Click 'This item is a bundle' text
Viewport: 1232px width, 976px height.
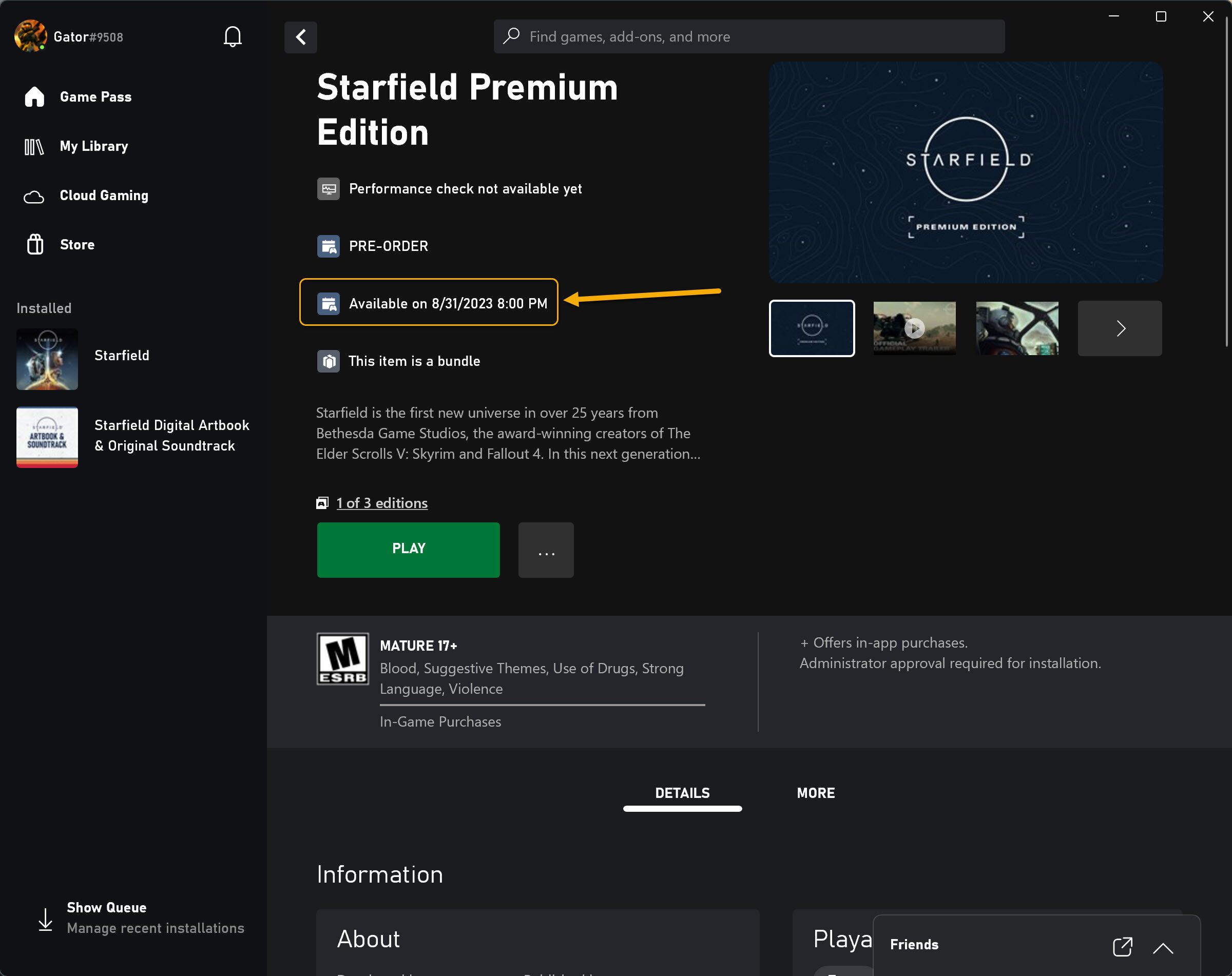pyautogui.click(x=414, y=361)
